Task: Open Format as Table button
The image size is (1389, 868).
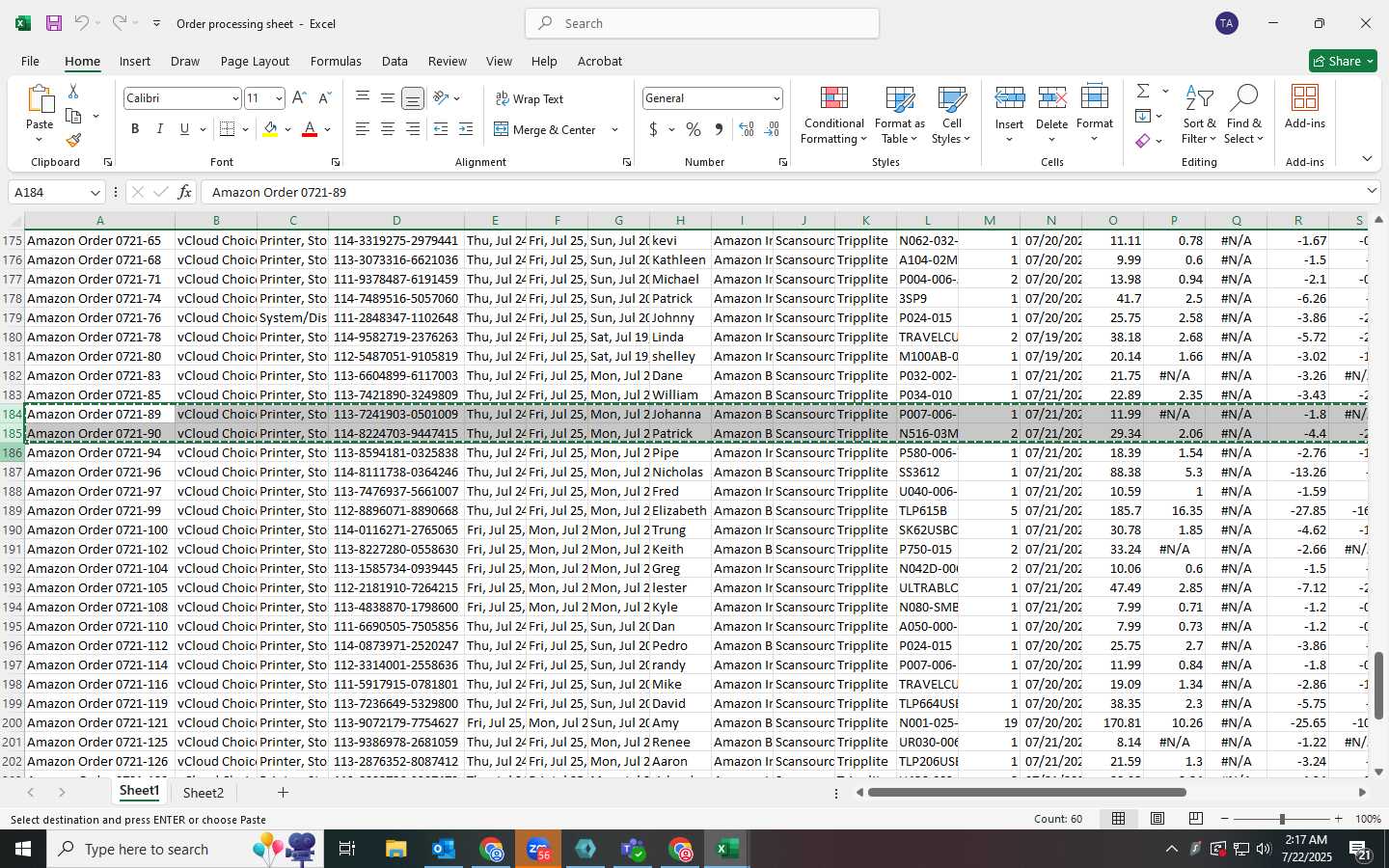Action: click(x=899, y=115)
